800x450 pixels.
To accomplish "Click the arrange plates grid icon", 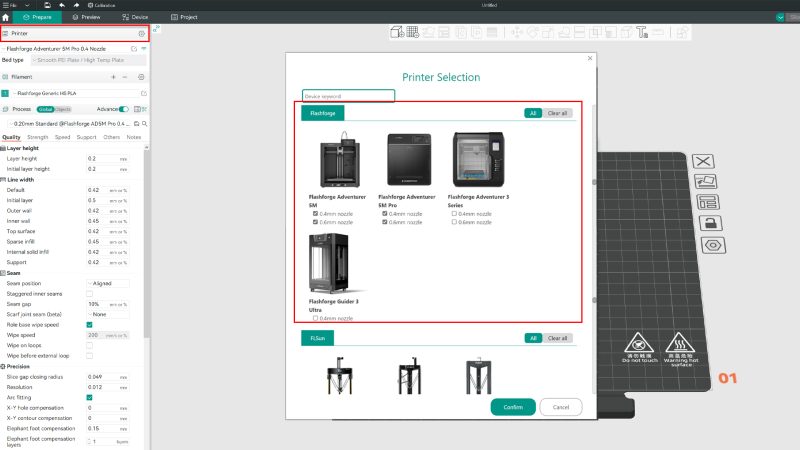I will point(413,33).
